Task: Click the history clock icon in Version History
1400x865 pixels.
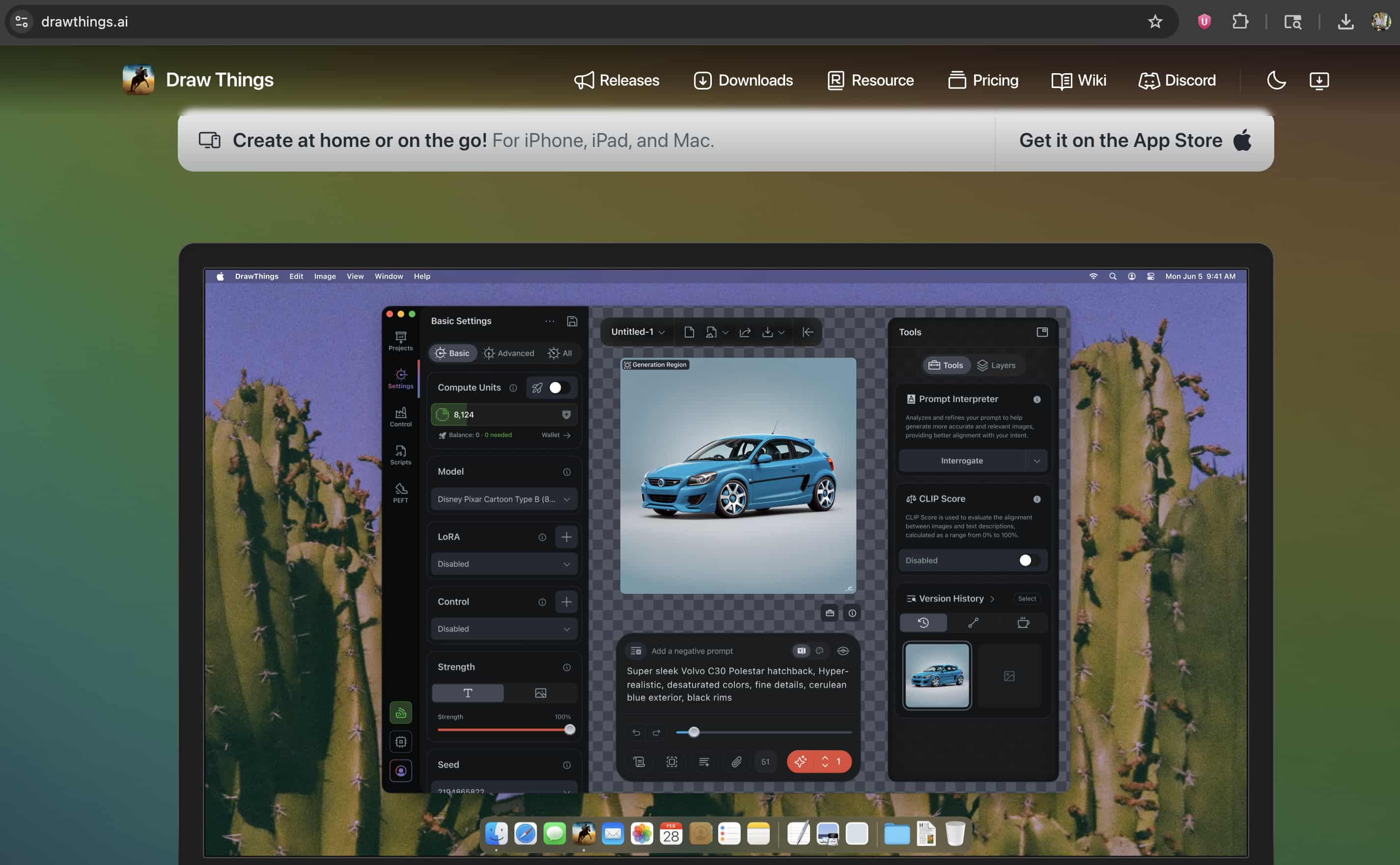Action: click(923, 622)
